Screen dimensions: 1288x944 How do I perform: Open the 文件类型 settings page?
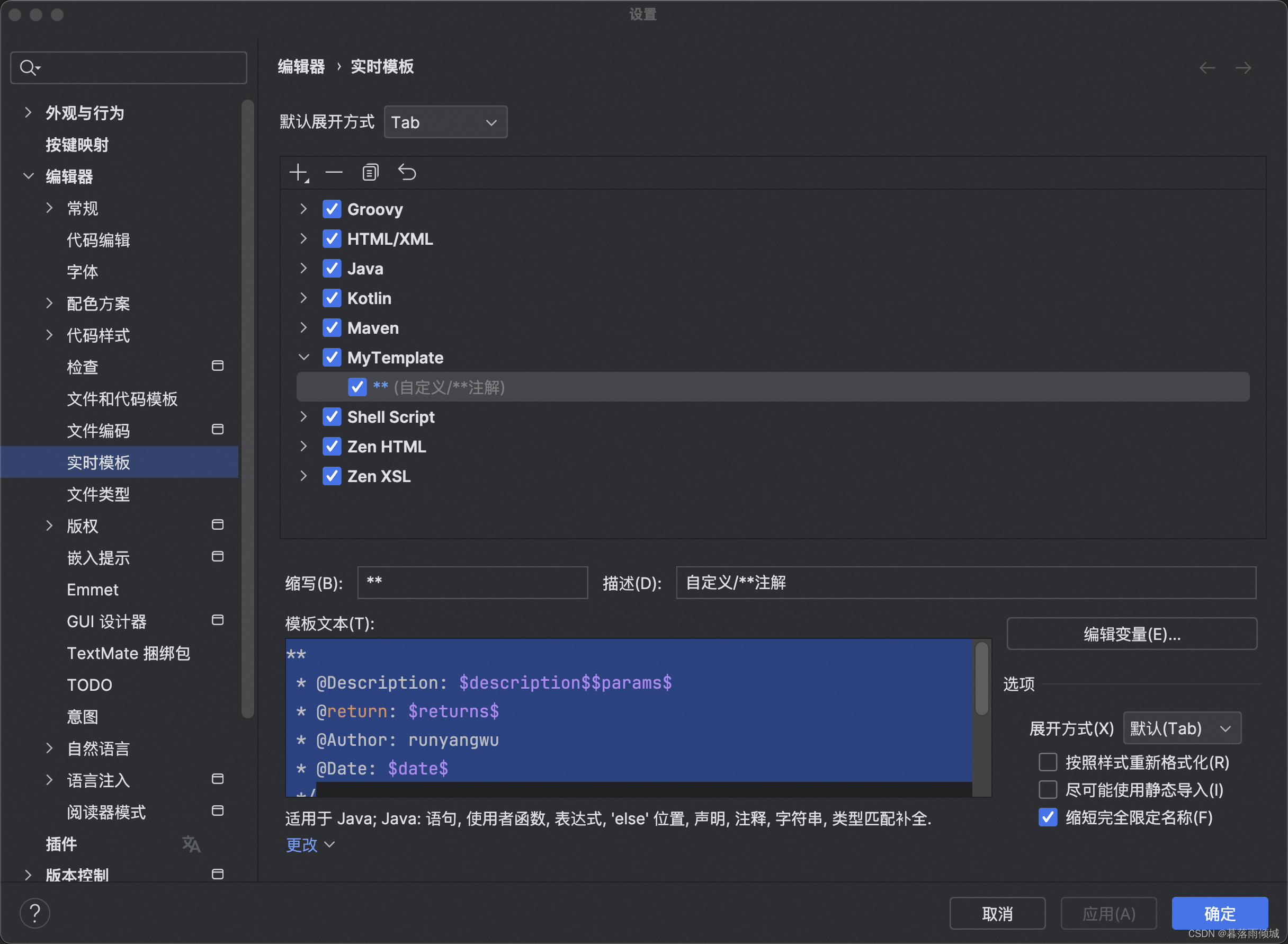(99, 494)
